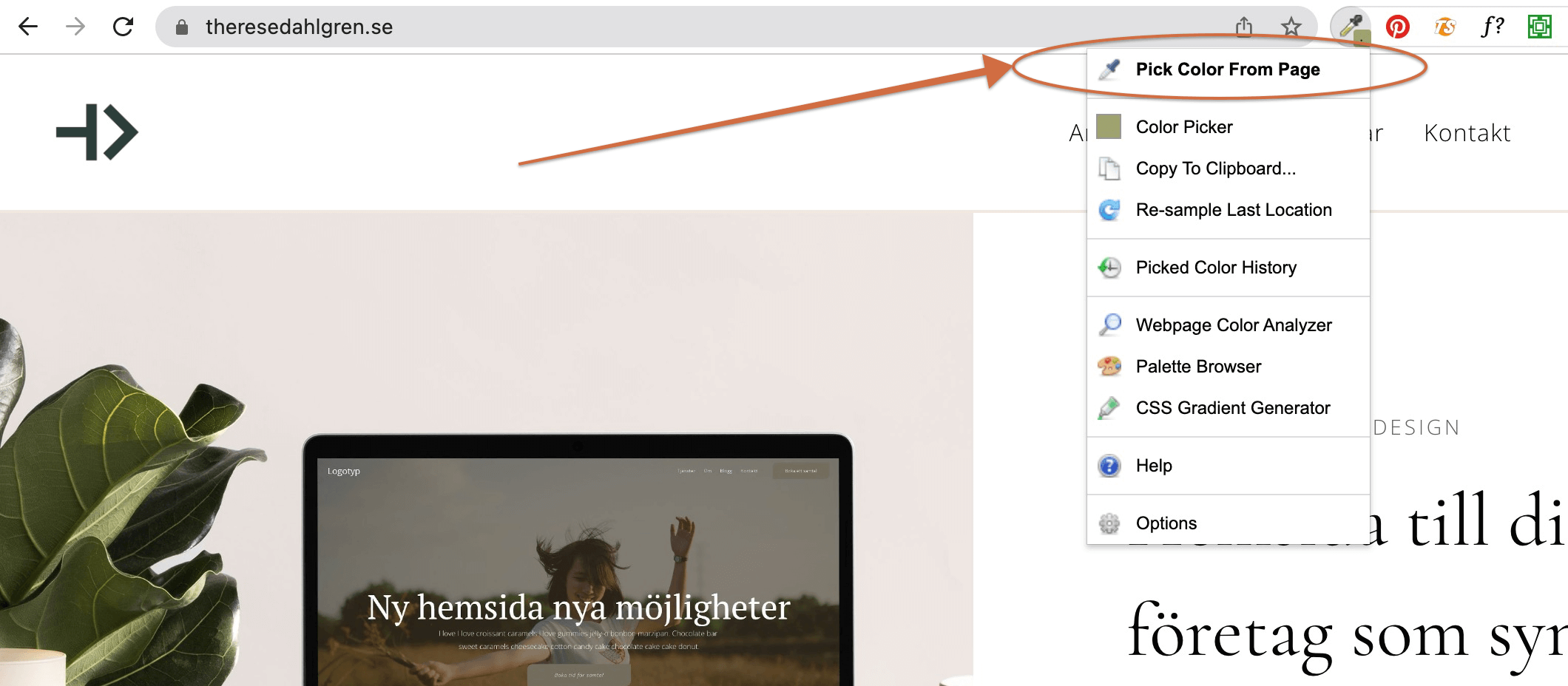
Task: Click the share/upload icon in the address bar
Action: point(1245,27)
